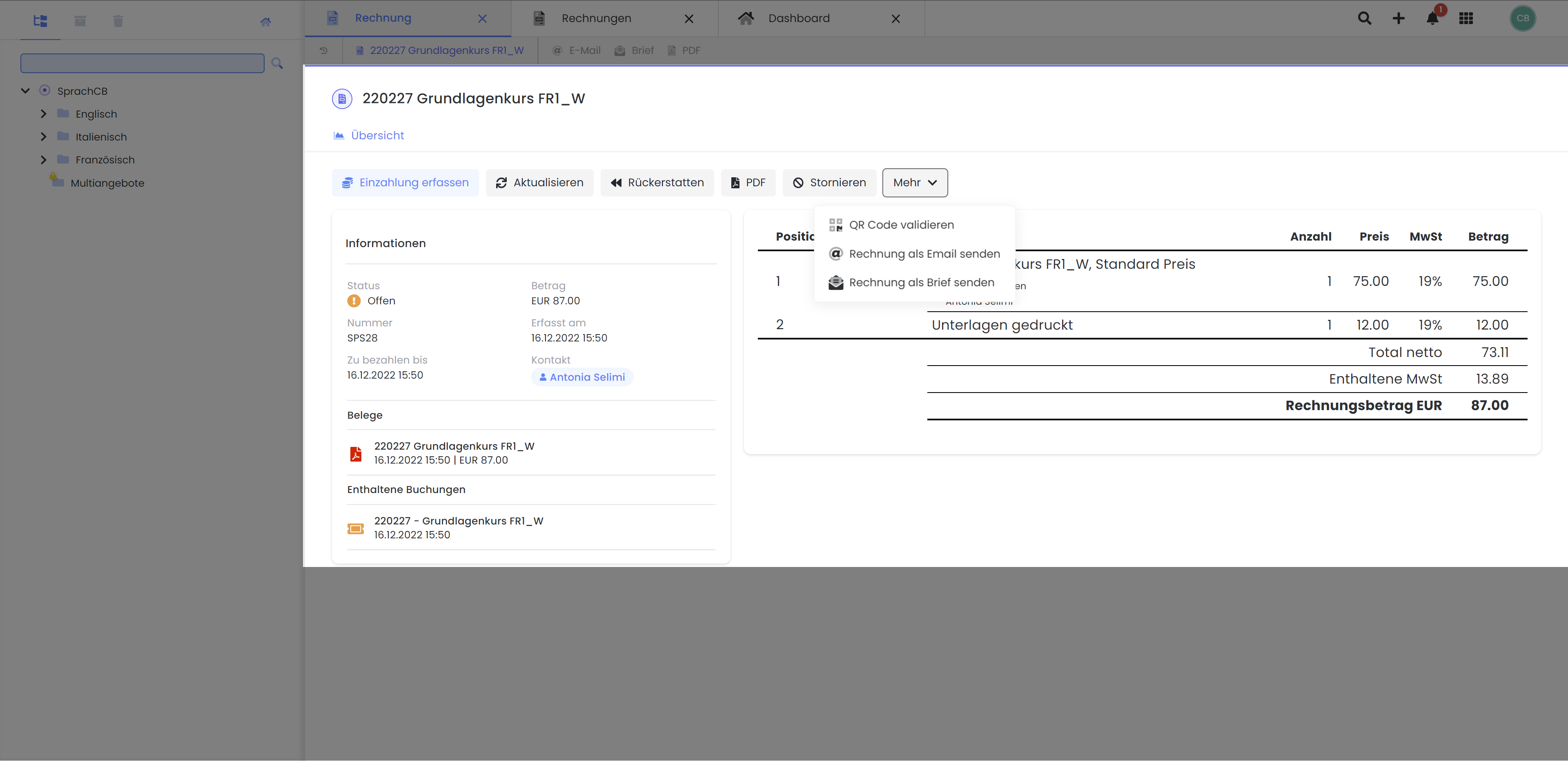
Task: Open the apps grid icon
Action: (1466, 18)
